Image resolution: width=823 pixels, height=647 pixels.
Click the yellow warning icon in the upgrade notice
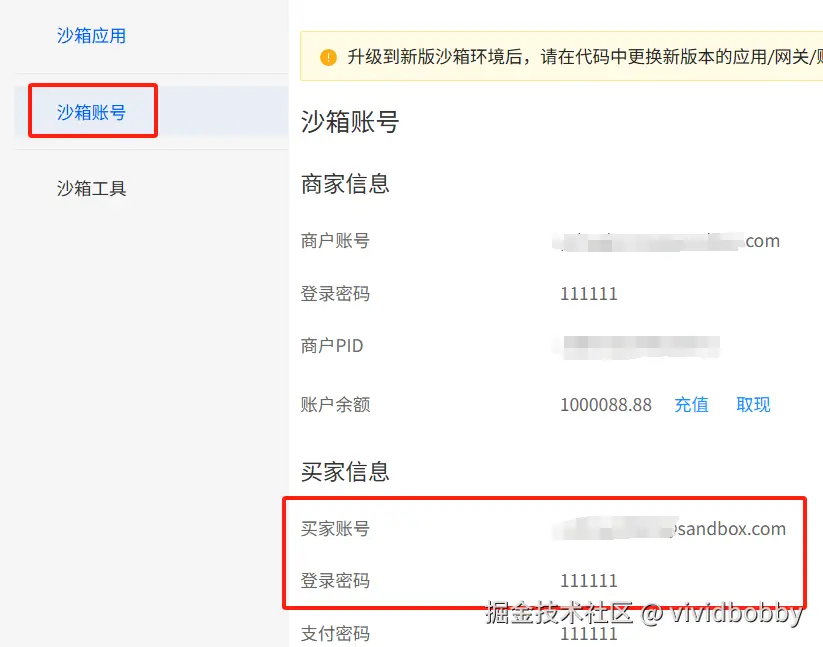pyautogui.click(x=327, y=57)
